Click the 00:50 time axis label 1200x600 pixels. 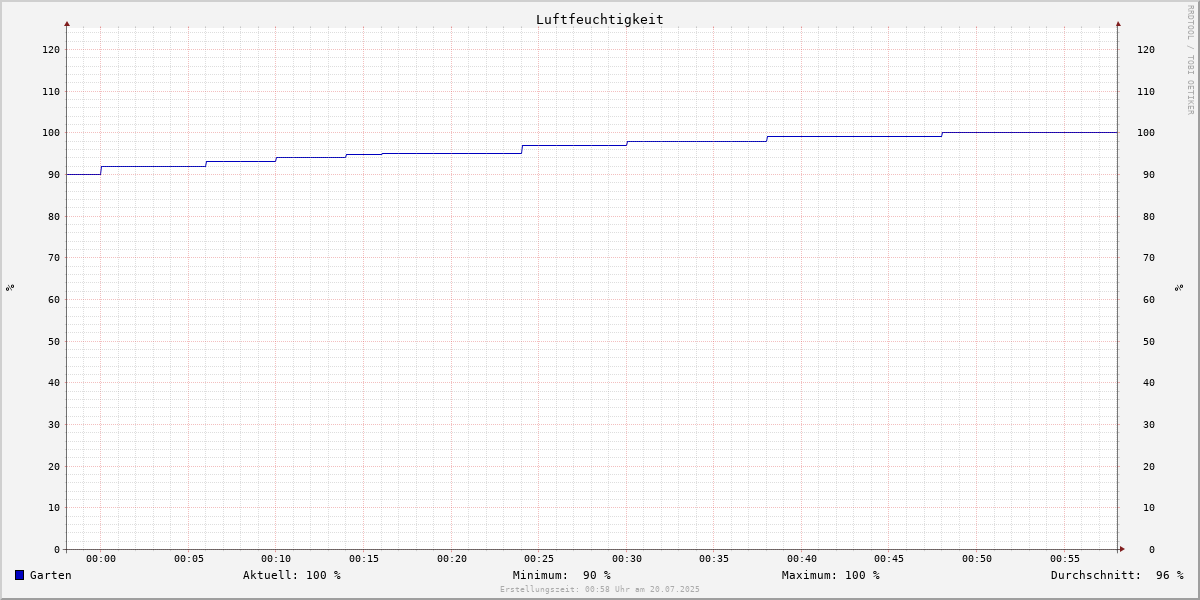977,558
